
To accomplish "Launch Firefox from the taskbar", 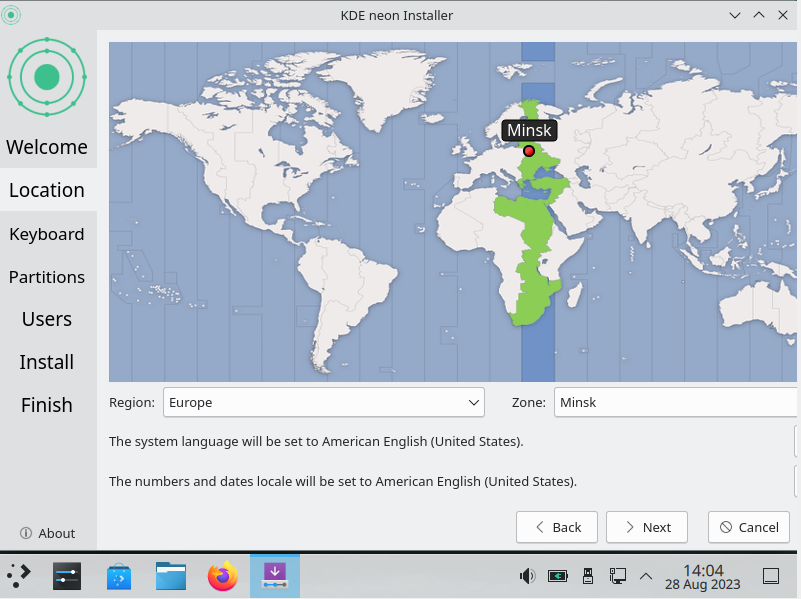I will tap(223, 576).
